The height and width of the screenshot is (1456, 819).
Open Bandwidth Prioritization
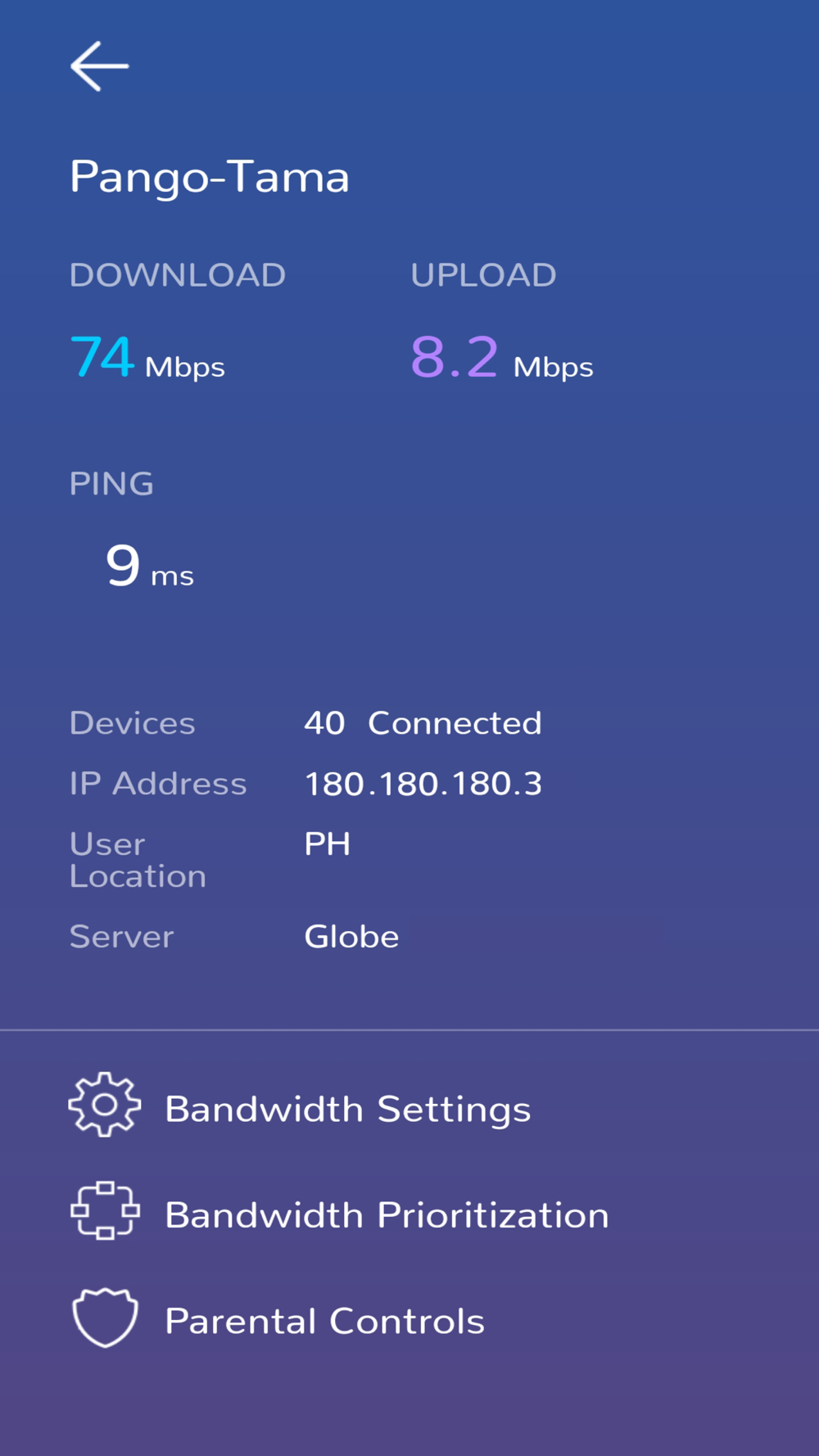pos(387,1215)
